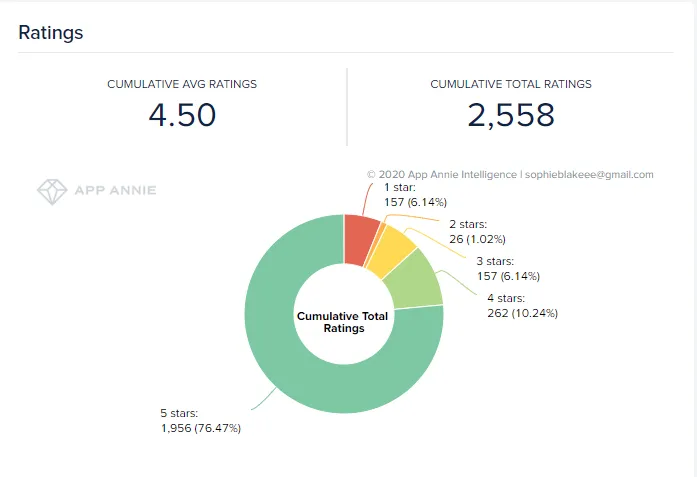Click the 5 stars 1,956 (76.47%) label
The height and width of the screenshot is (477, 697).
[200, 421]
